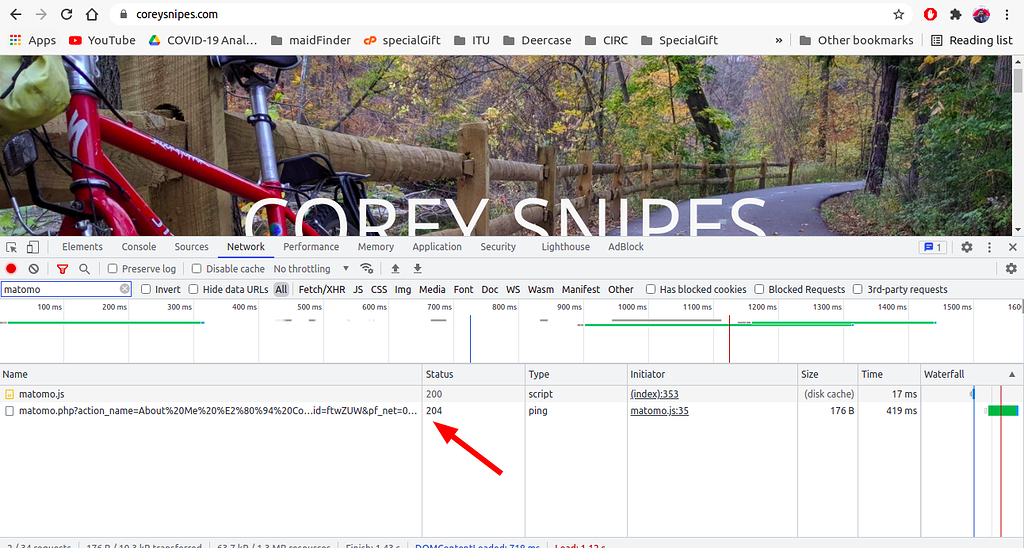Image resolution: width=1024 pixels, height=548 pixels.
Task: Open DevTools settings gear
Action: coord(967,247)
